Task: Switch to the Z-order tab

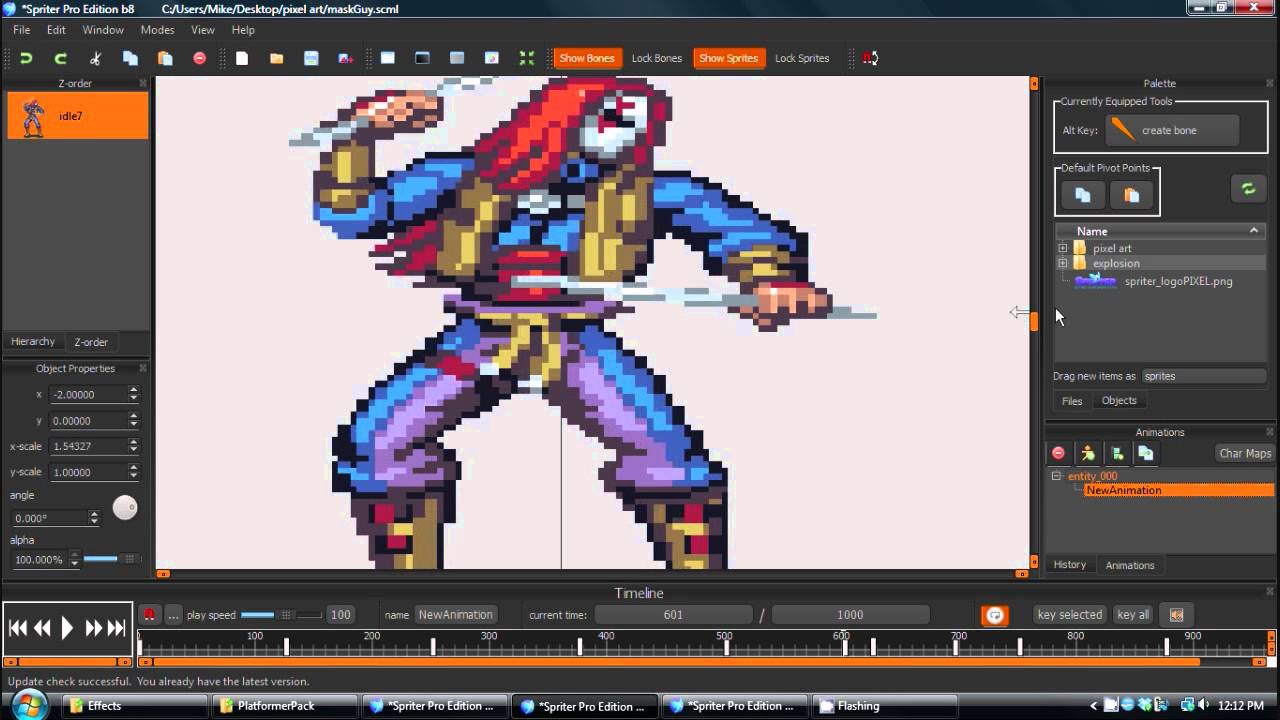Action: point(91,342)
